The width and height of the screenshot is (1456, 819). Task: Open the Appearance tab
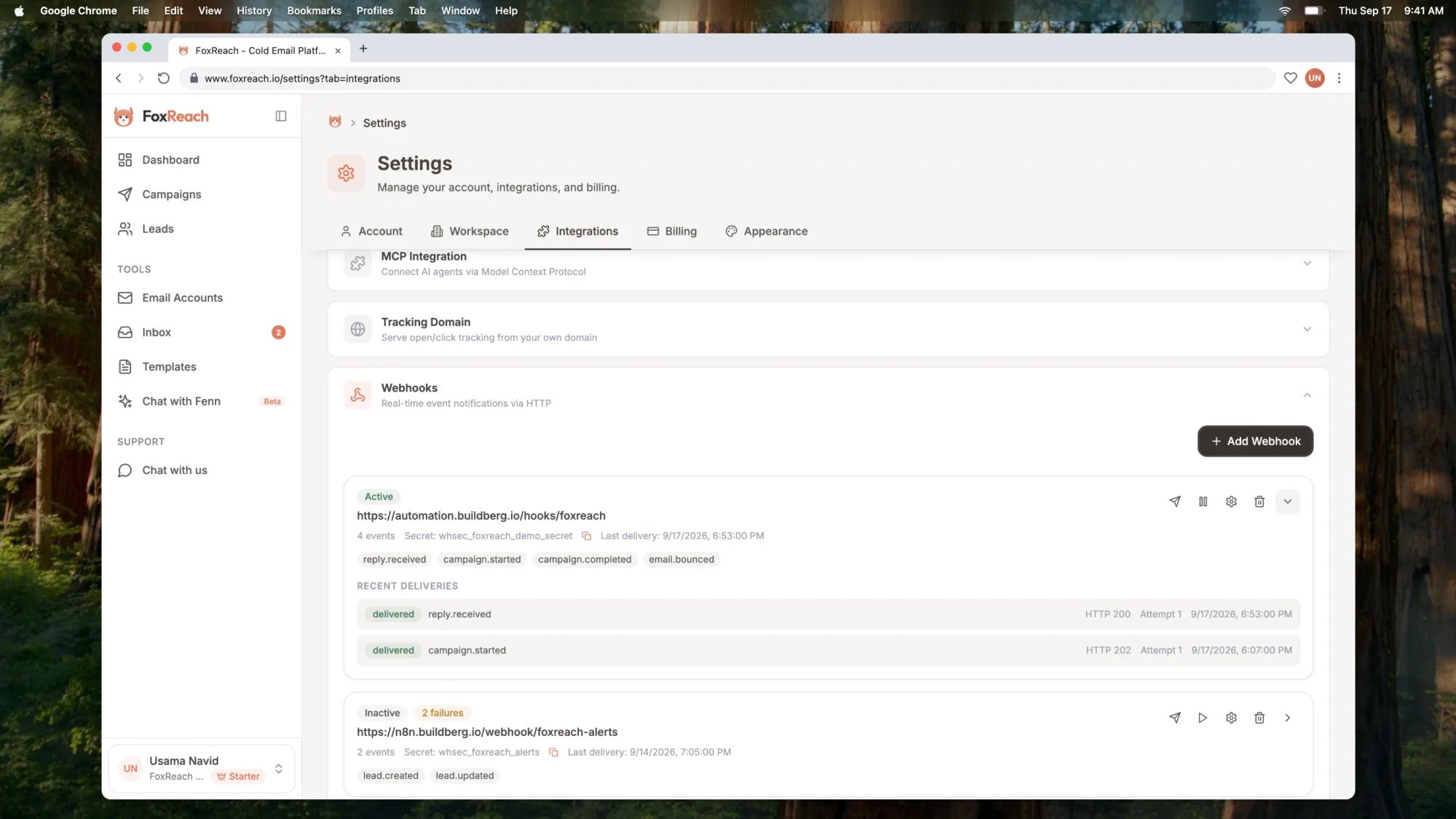(x=767, y=231)
